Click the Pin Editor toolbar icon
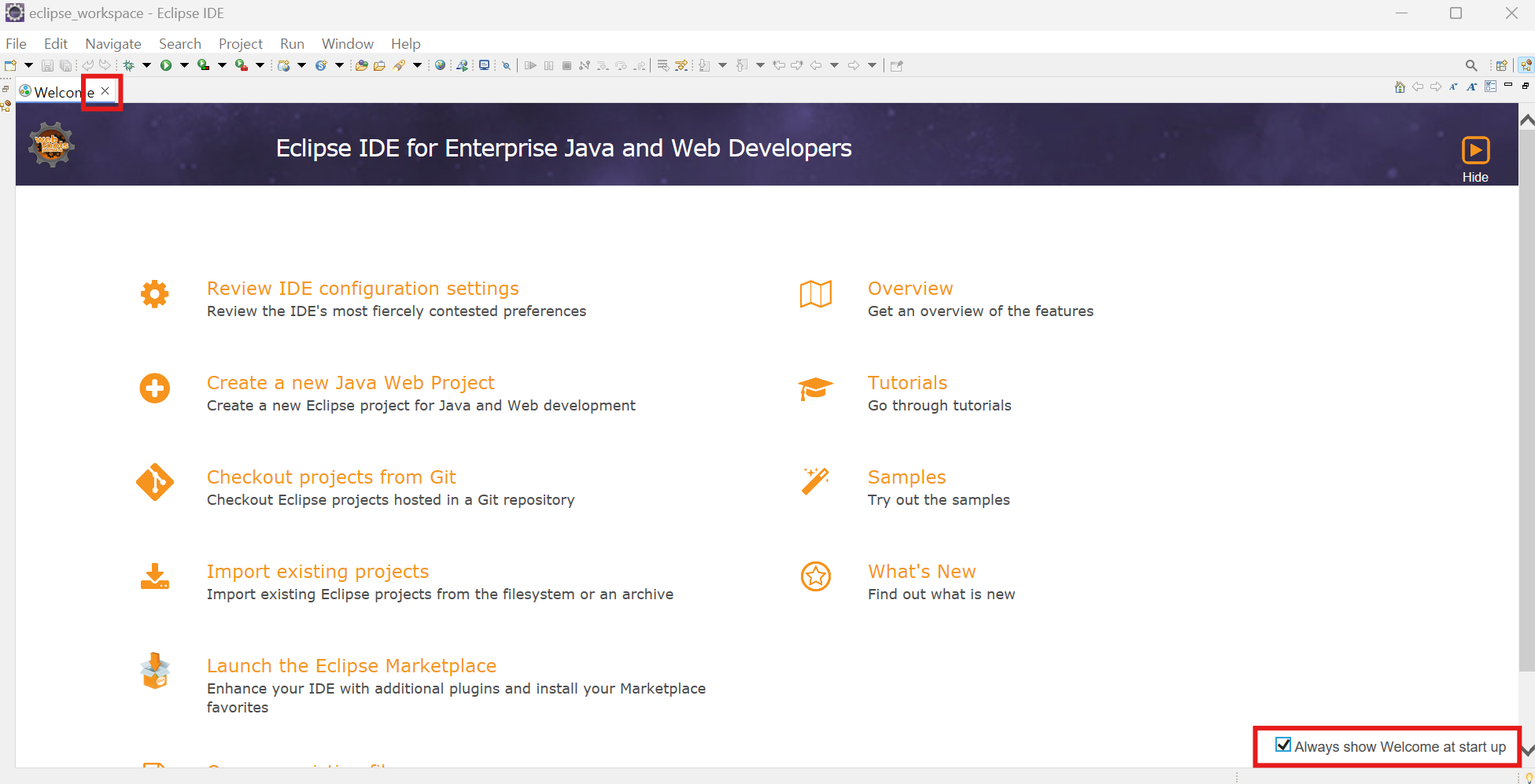Image resolution: width=1535 pixels, height=784 pixels. (x=896, y=65)
